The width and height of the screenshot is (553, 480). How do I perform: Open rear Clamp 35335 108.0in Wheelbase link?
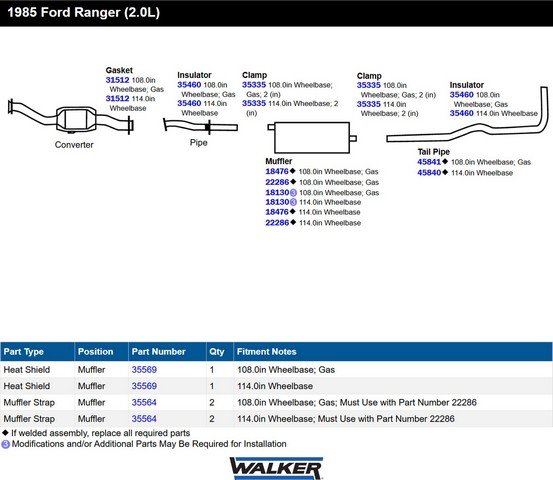369,85
